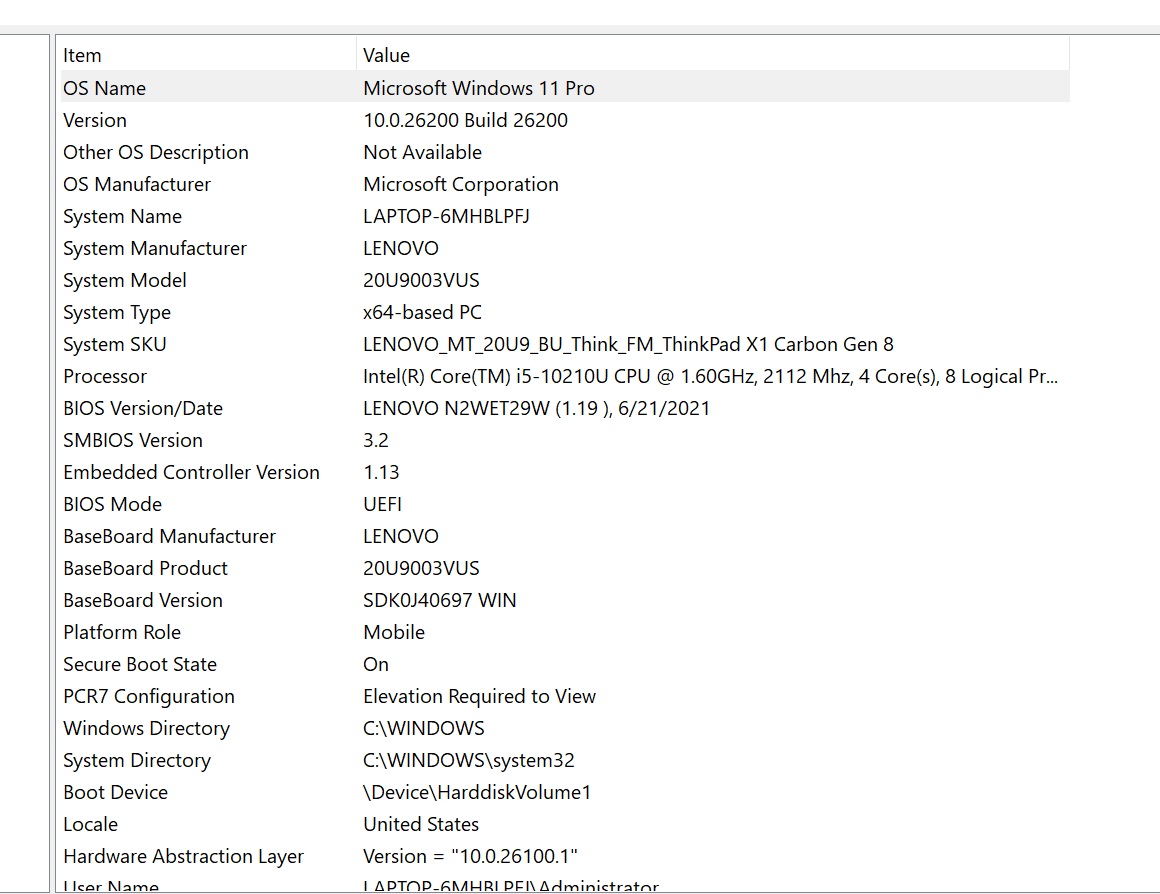Select the Locale row
Screen dimensions: 1160x894
(x=564, y=824)
